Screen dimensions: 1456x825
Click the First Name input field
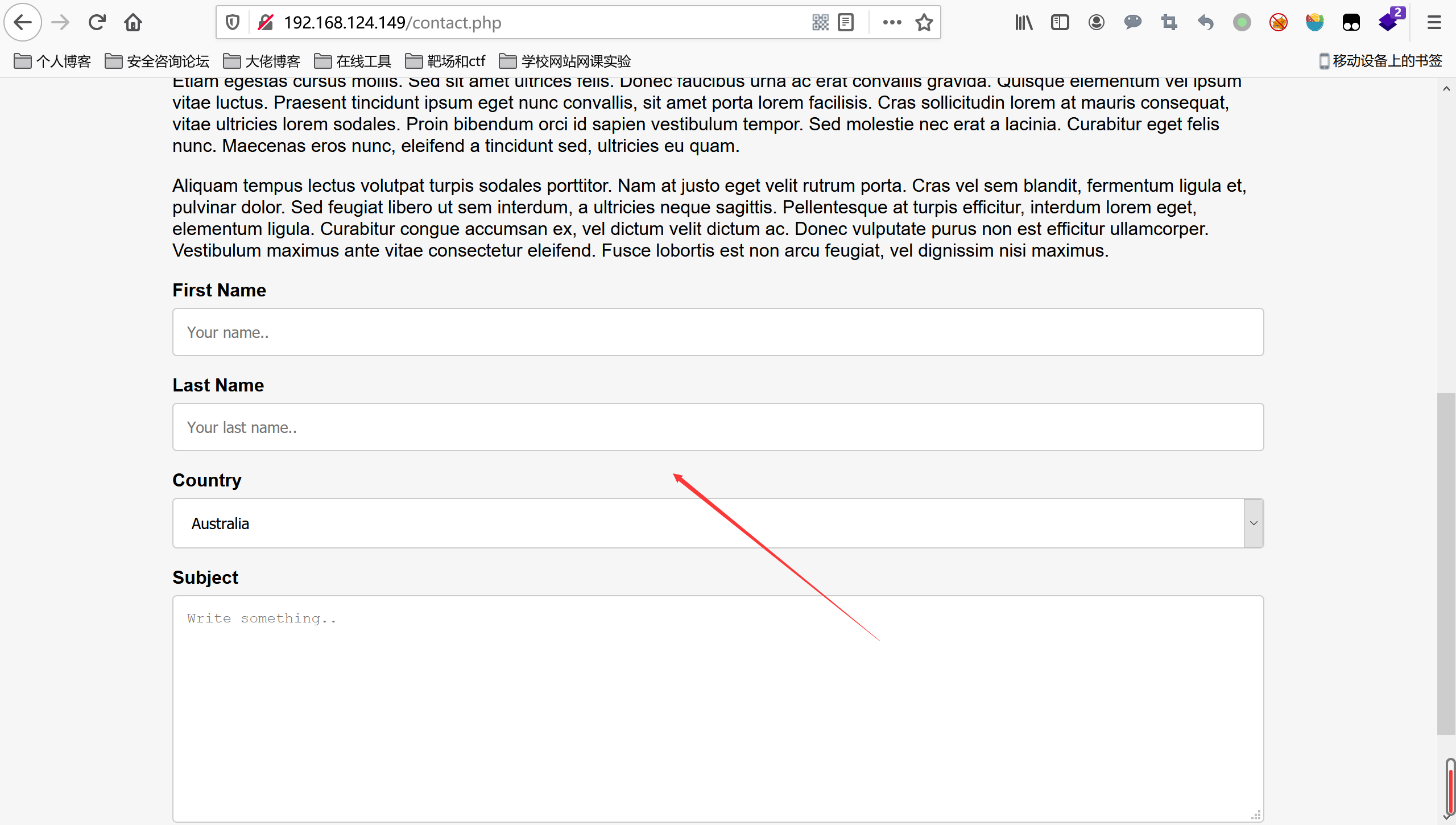(x=718, y=332)
